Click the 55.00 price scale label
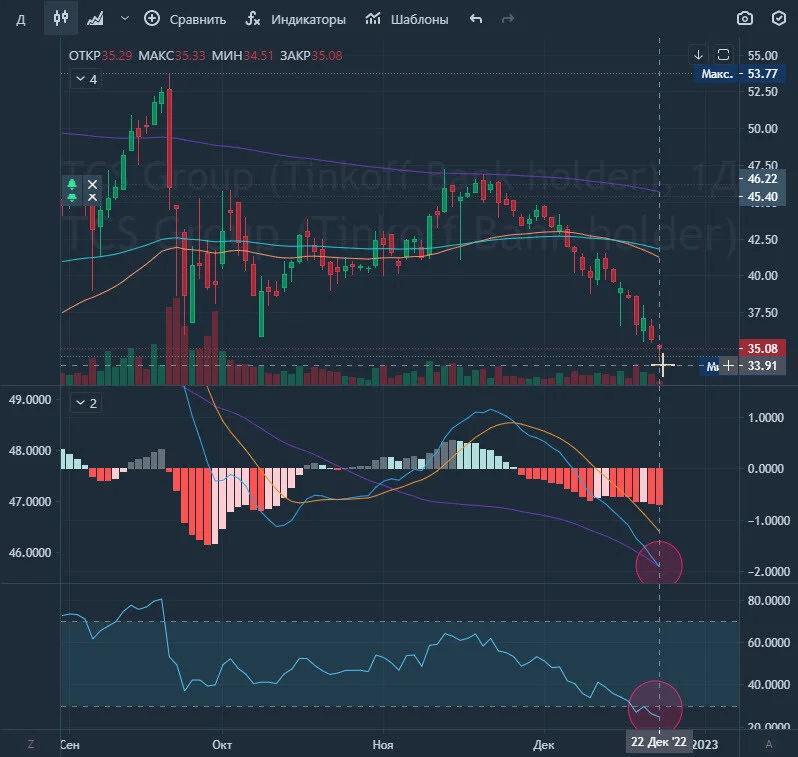798x757 pixels. [762, 55]
